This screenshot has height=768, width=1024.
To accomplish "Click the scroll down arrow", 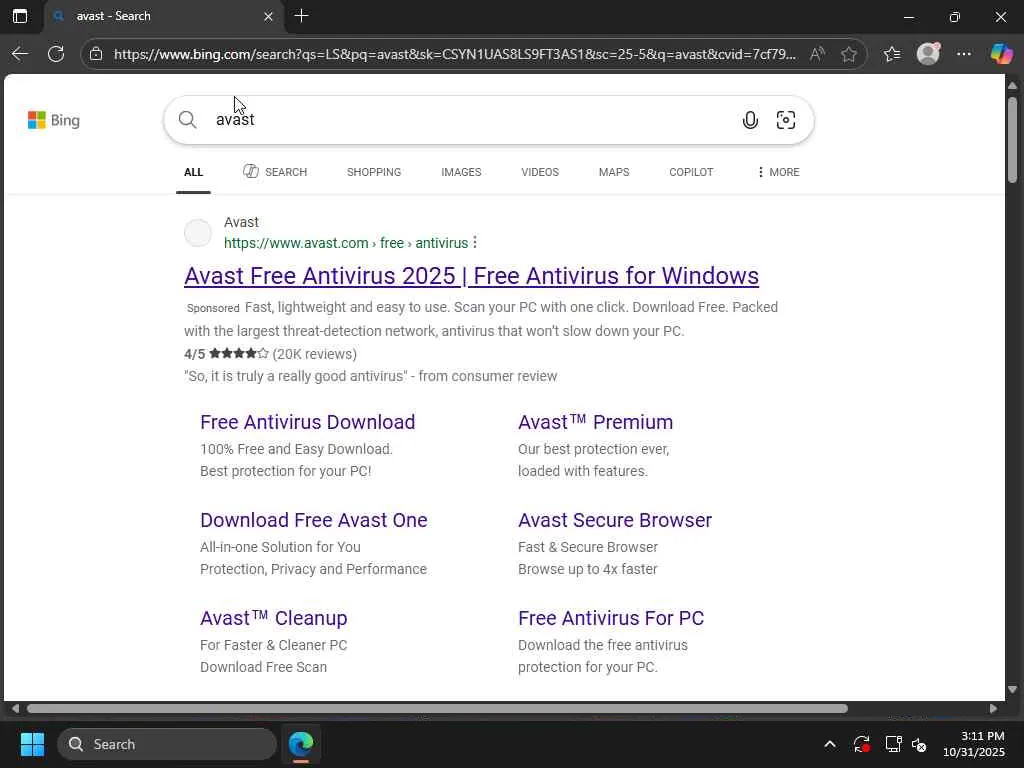I will tap(1012, 690).
